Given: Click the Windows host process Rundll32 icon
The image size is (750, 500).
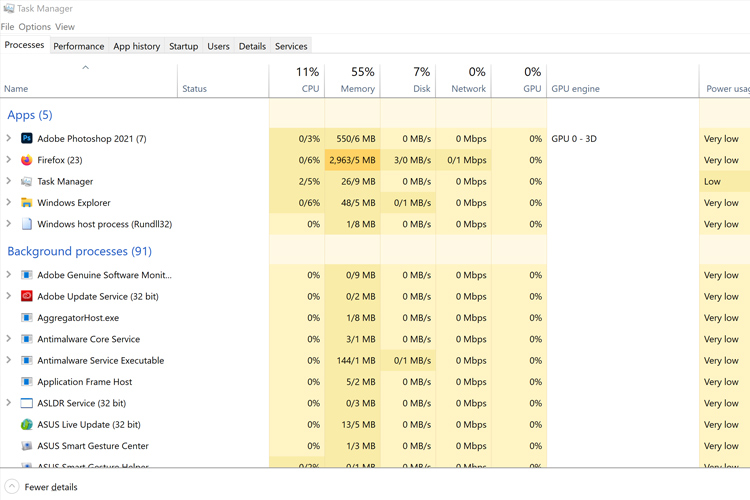Looking at the screenshot, I should 27,224.
